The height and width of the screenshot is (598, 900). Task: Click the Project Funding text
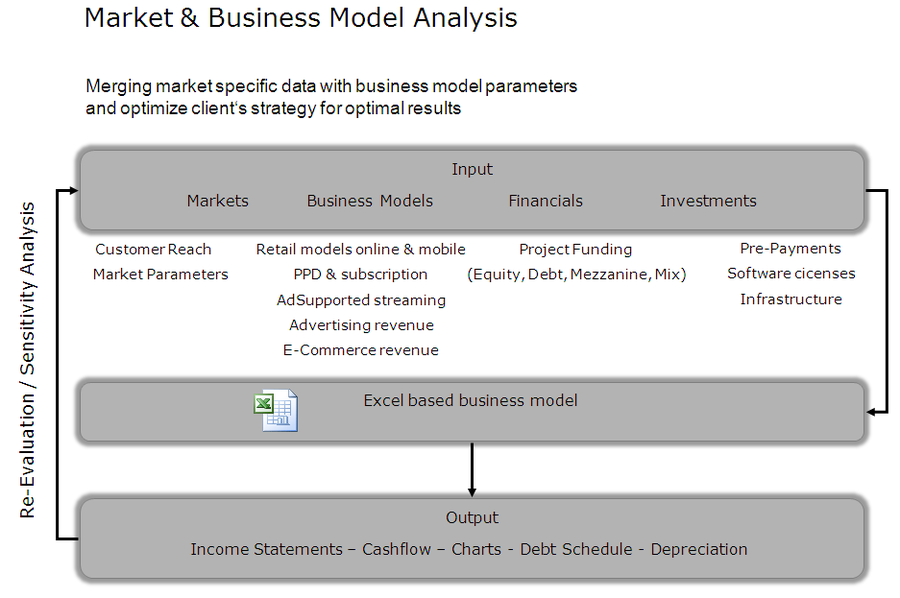[575, 249]
